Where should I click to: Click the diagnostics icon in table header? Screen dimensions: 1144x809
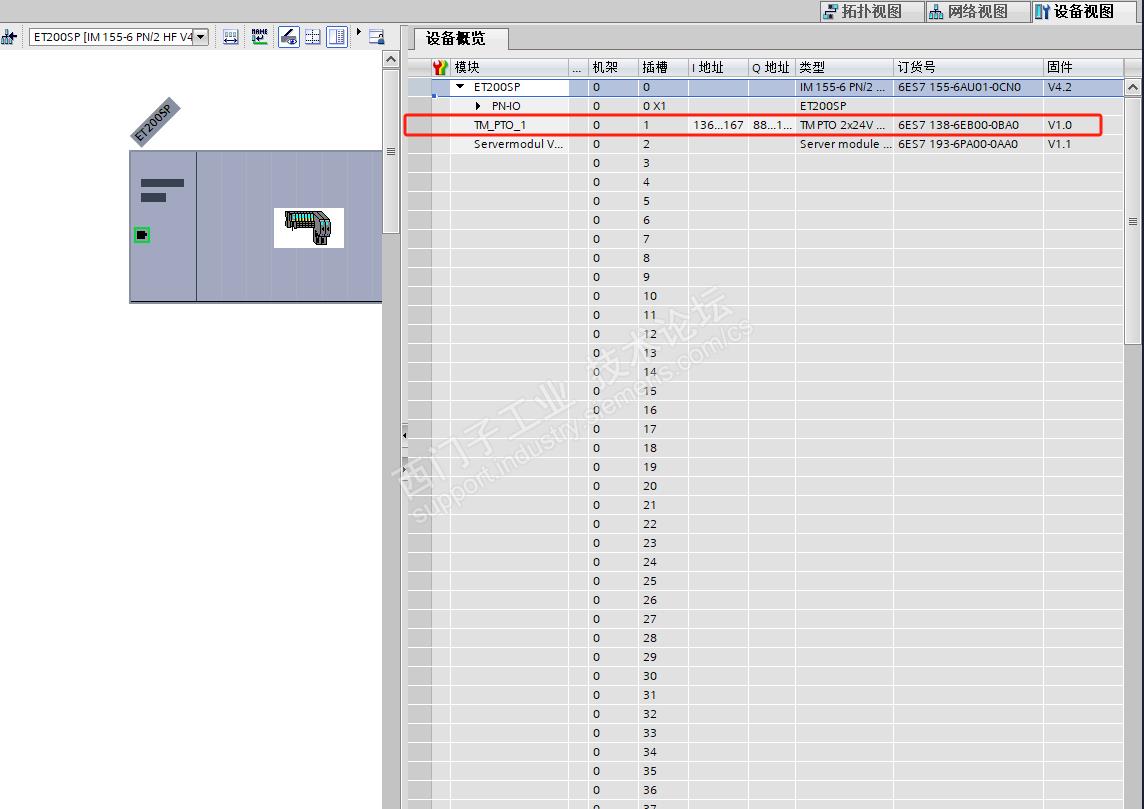[x=440, y=67]
